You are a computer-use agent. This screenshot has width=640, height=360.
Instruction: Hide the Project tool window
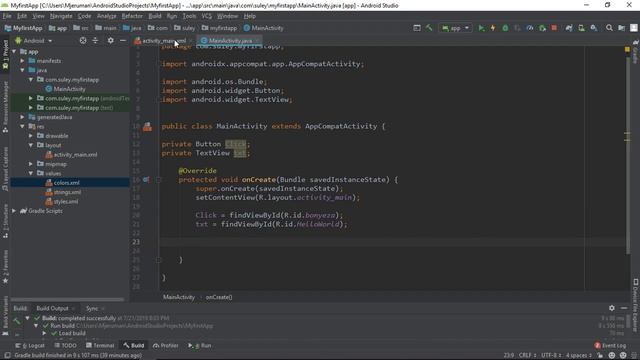coord(123,40)
